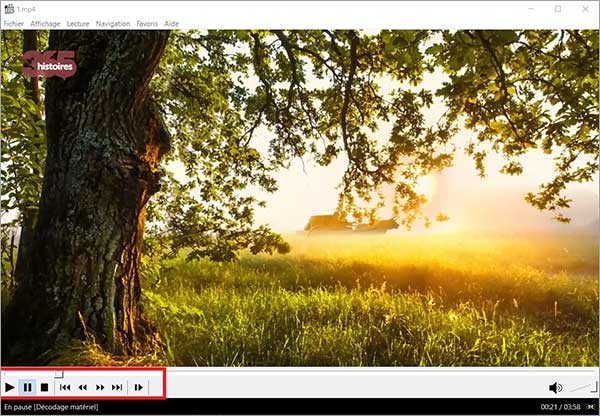
Task: Open the Fichier menu
Action: 14,23
